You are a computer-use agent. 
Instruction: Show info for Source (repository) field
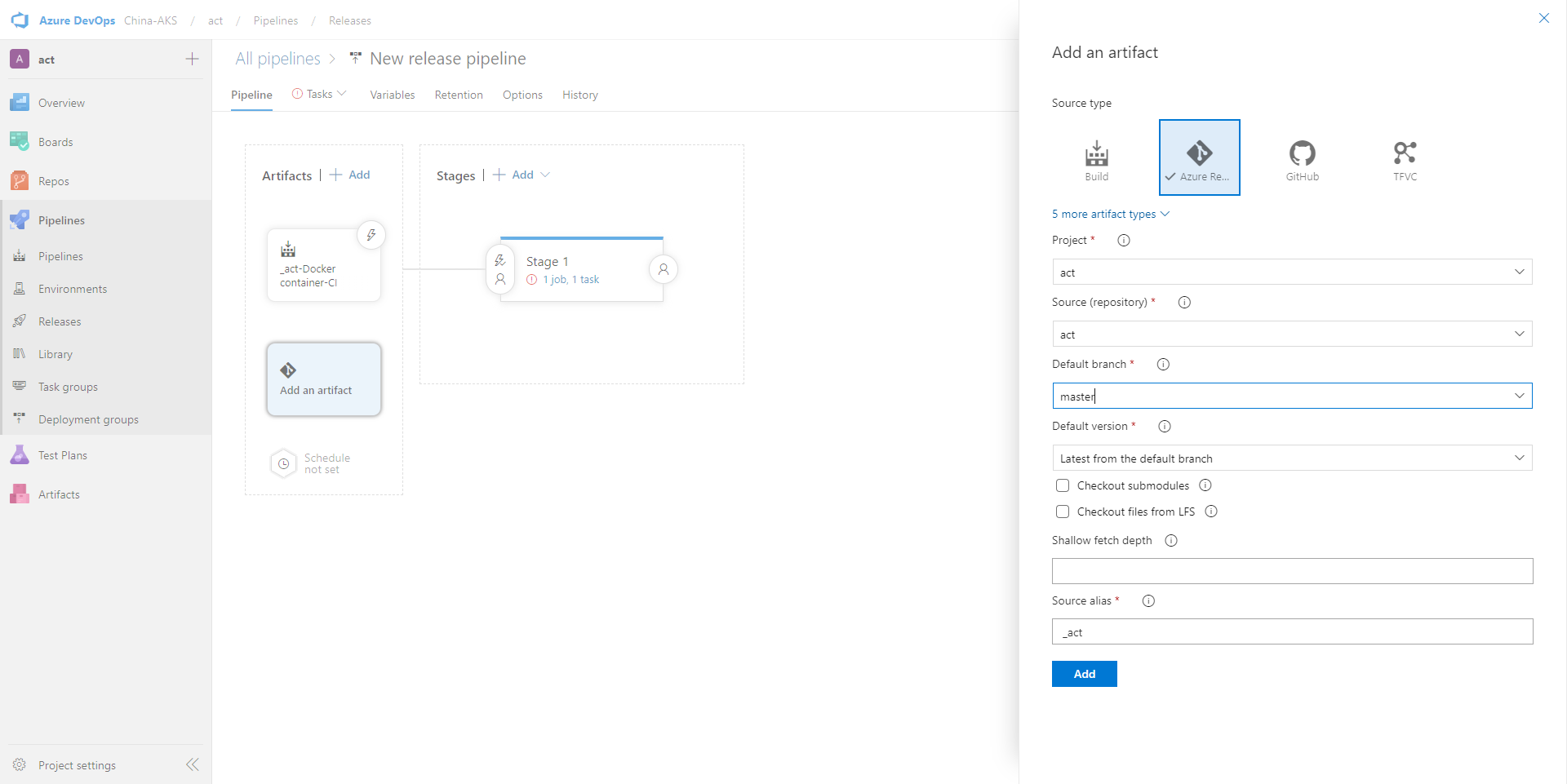(1184, 302)
